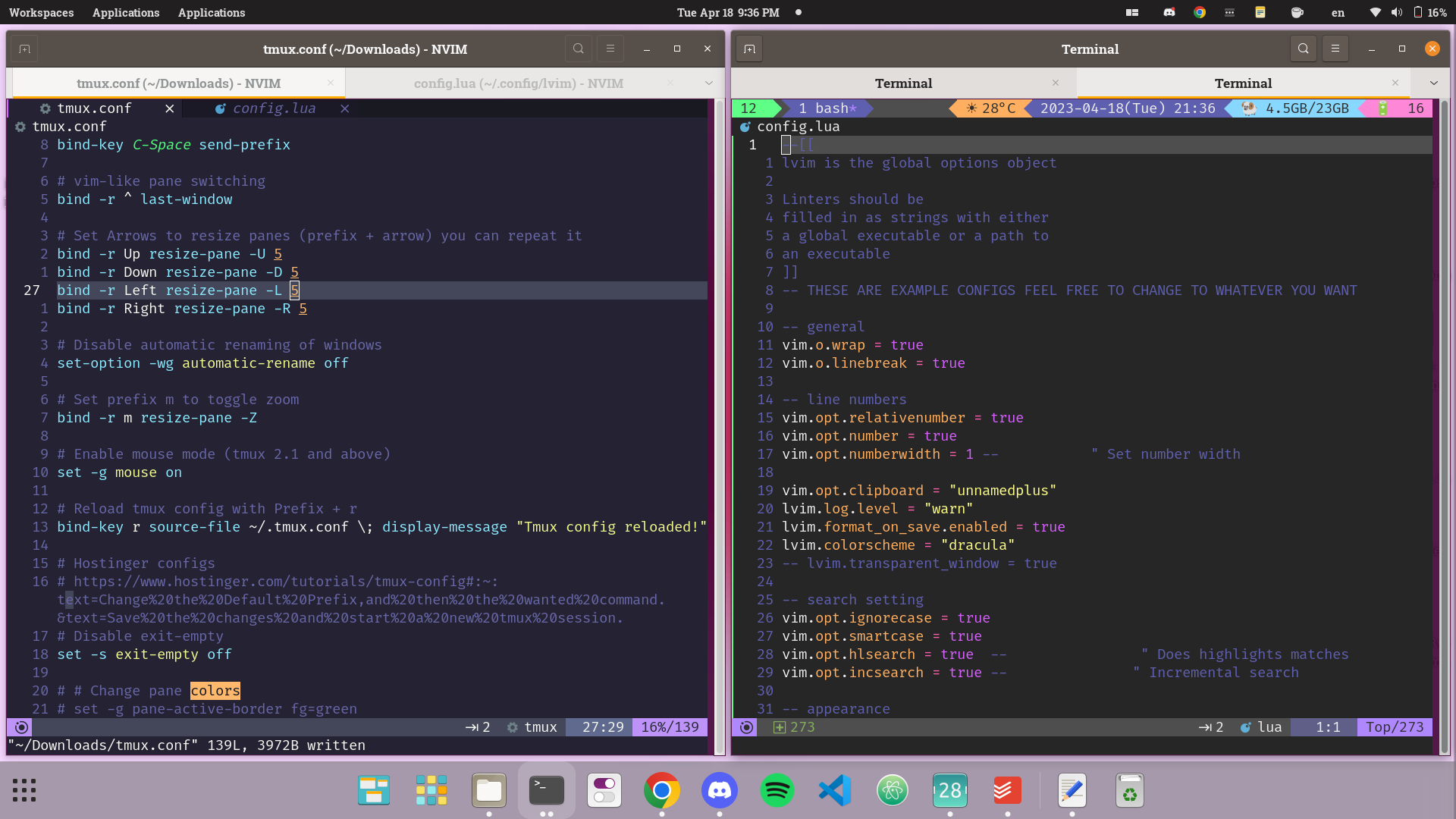Switch to config.lua (~/.config/lvim) NVIM tab
The width and height of the screenshot is (1456, 819).
tap(519, 83)
